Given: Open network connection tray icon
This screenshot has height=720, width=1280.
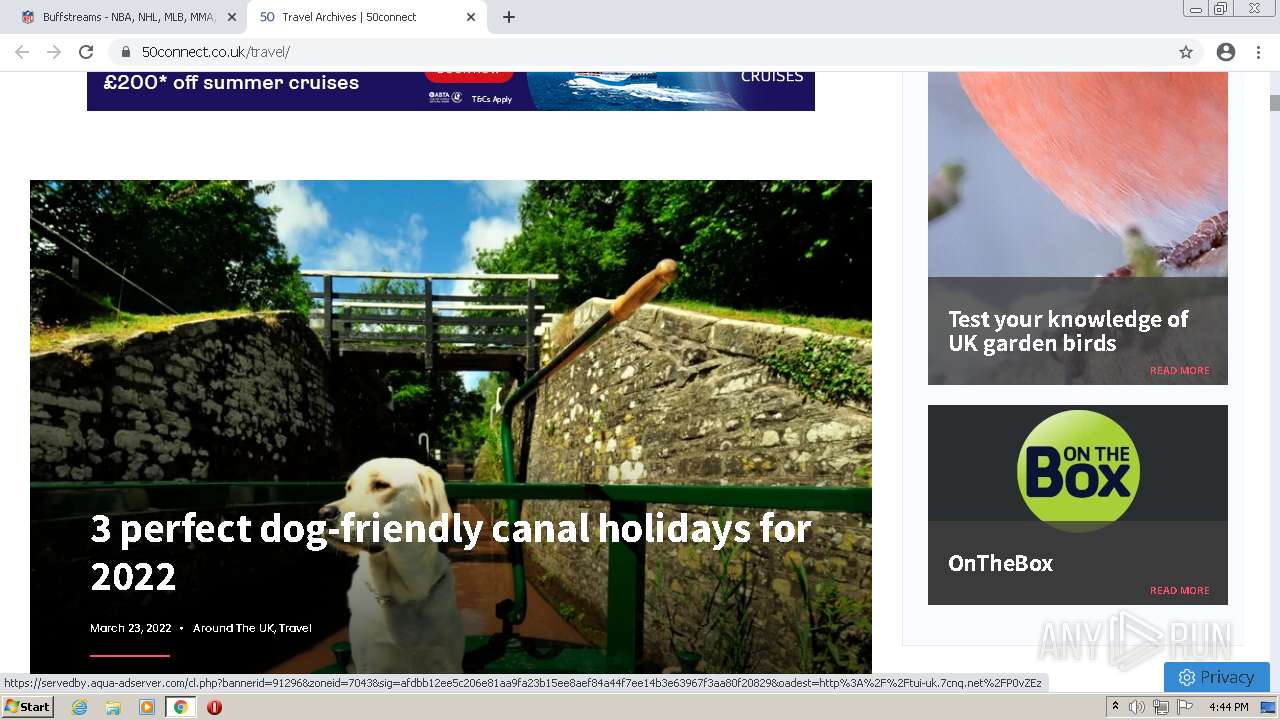Looking at the screenshot, I should click(x=1161, y=707).
